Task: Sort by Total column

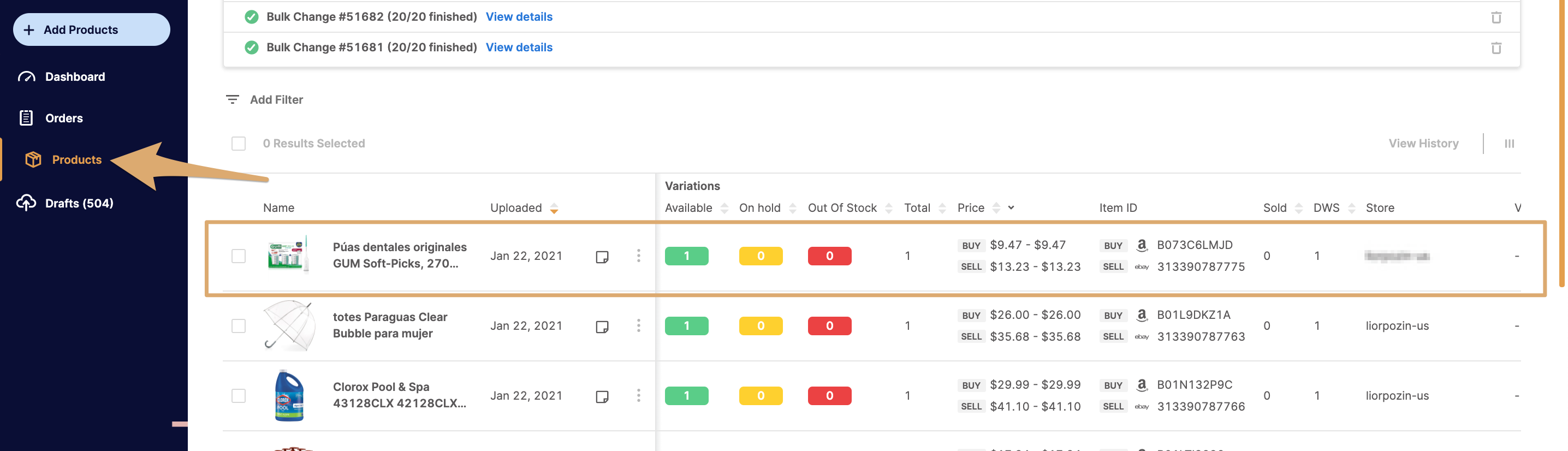Action: 942,208
